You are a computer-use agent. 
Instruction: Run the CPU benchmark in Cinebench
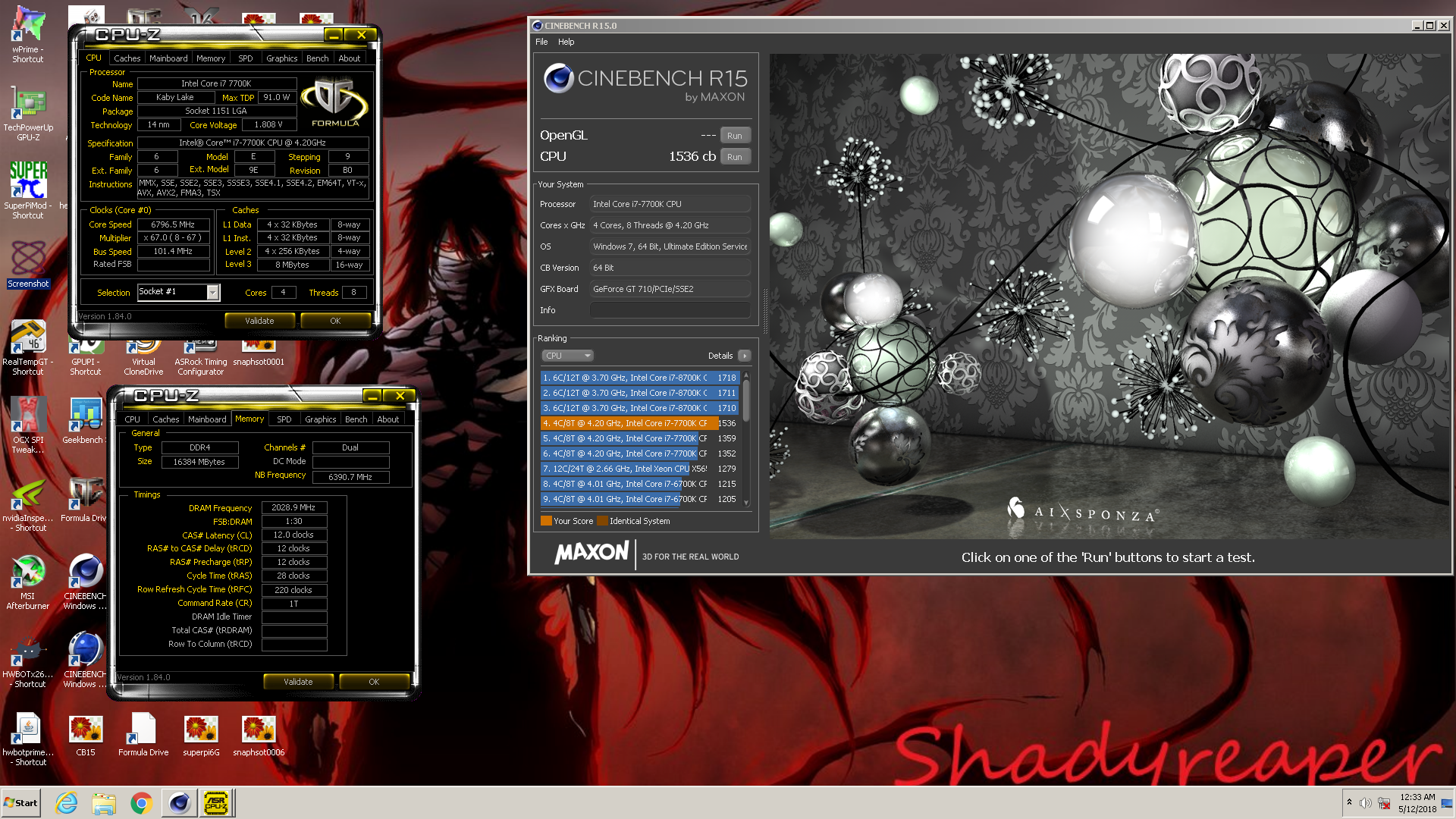[735, 157]
